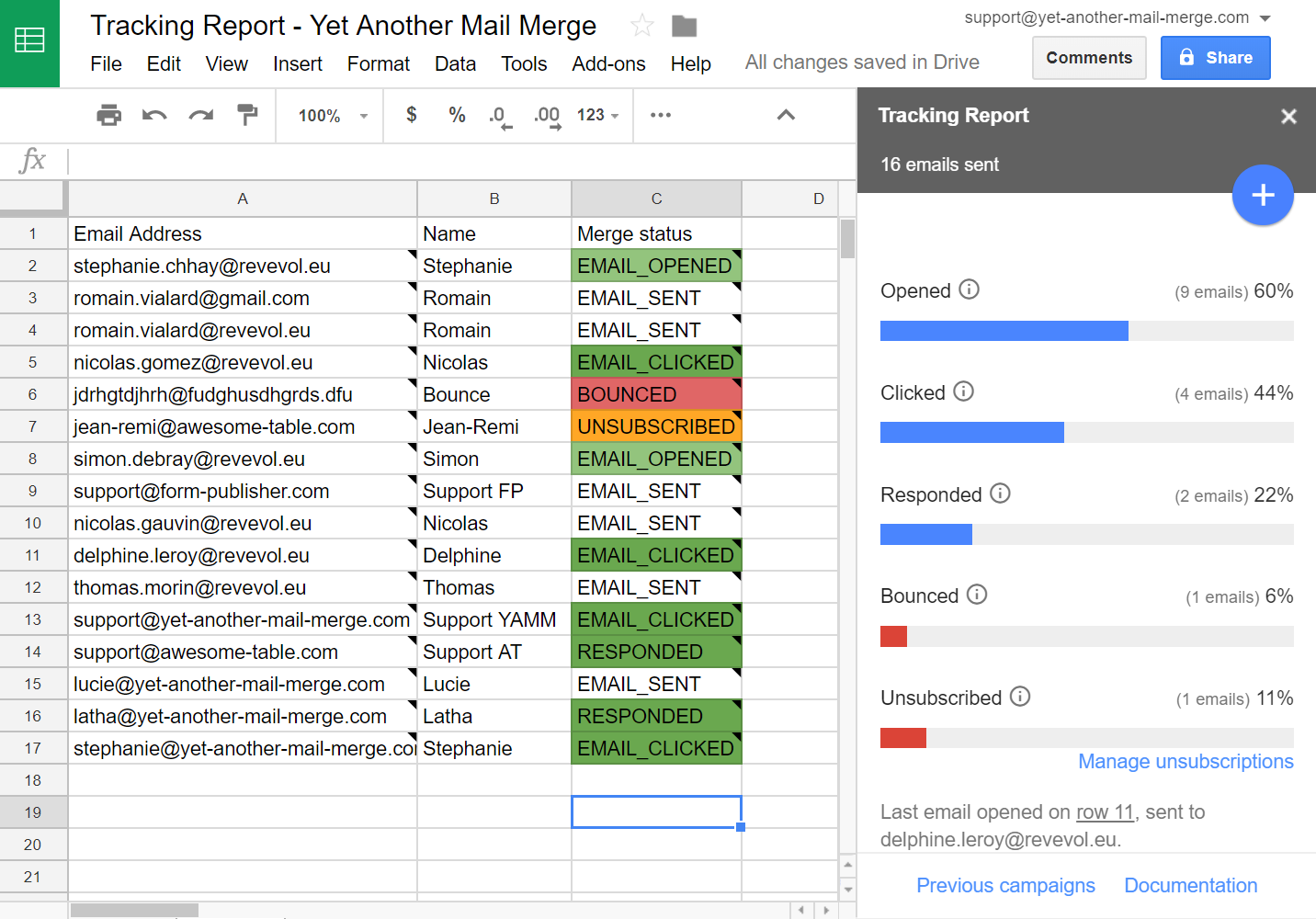Open the Data menu
Image resolution: width=1316 pixels, height=919 pixels.
click(455, 63)
